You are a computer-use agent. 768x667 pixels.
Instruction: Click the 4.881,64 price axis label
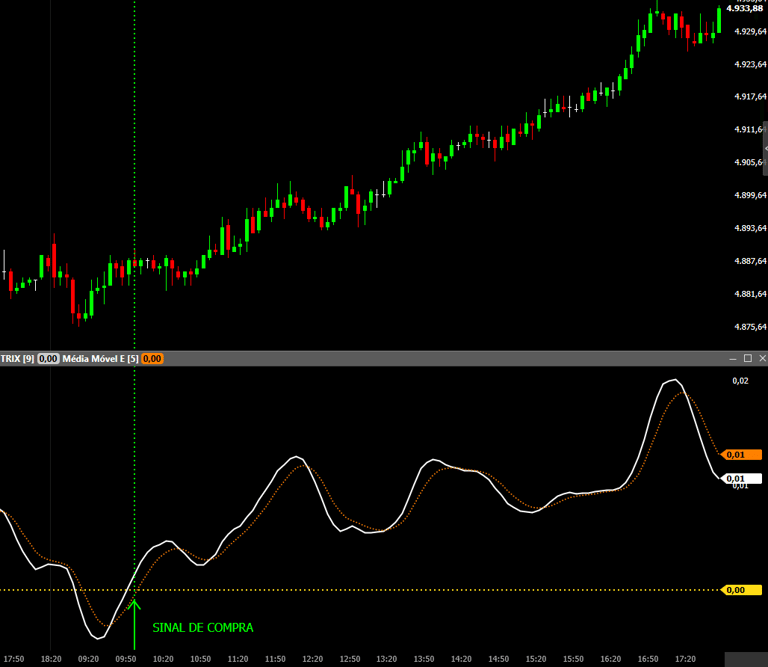click(x=750, y=294)
